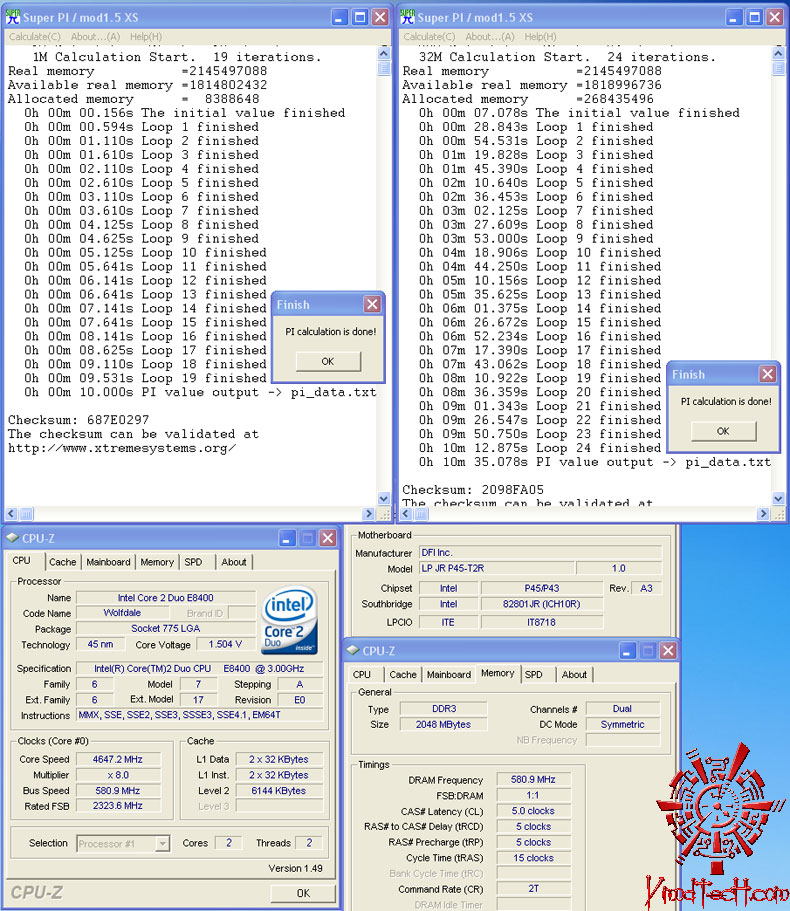Click OK in 32M Finish dialog
The image size is (790, 911).
click(723, 431)
